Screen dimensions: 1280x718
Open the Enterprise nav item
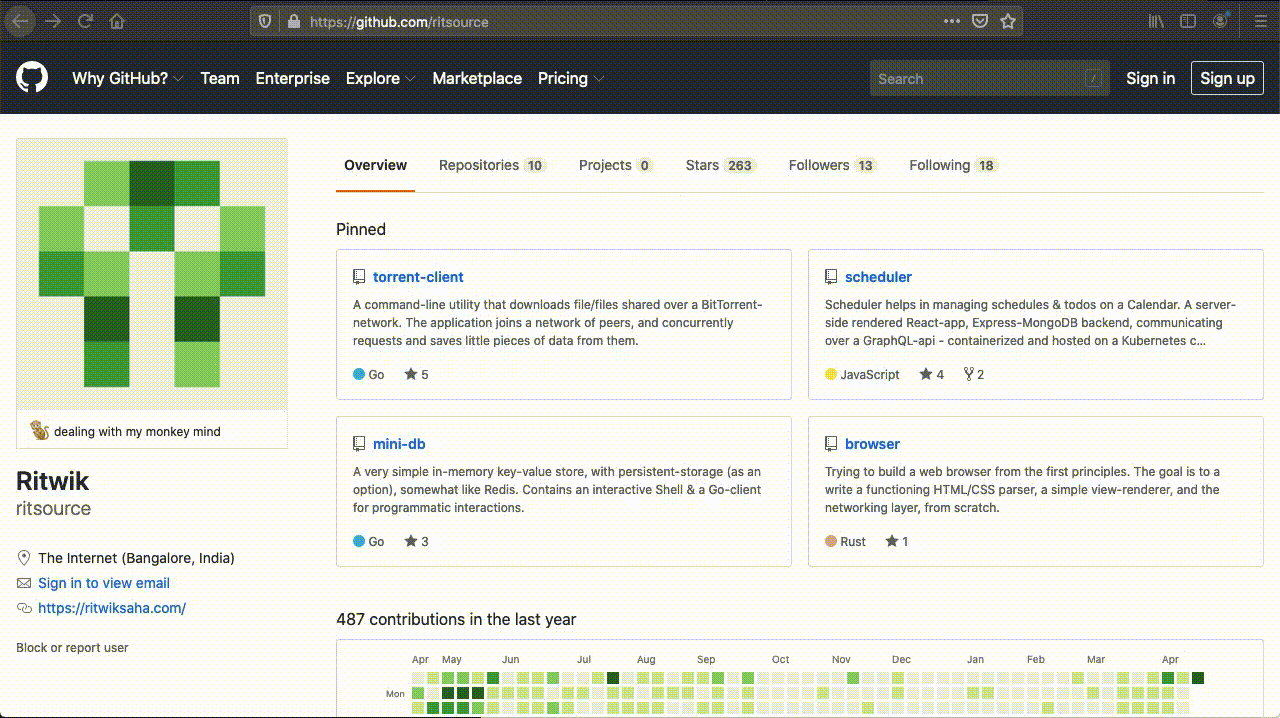293,78
